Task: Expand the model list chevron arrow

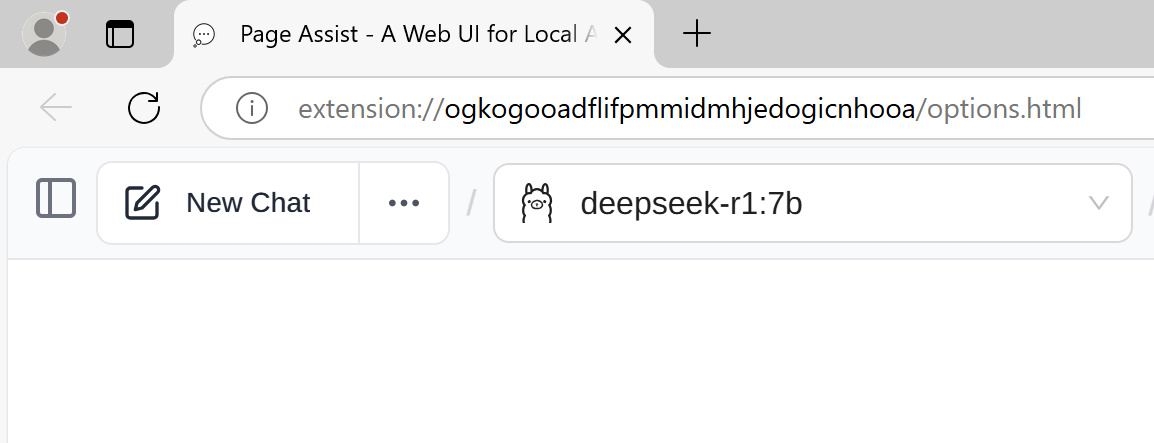Action: (x=1098, y=203)
